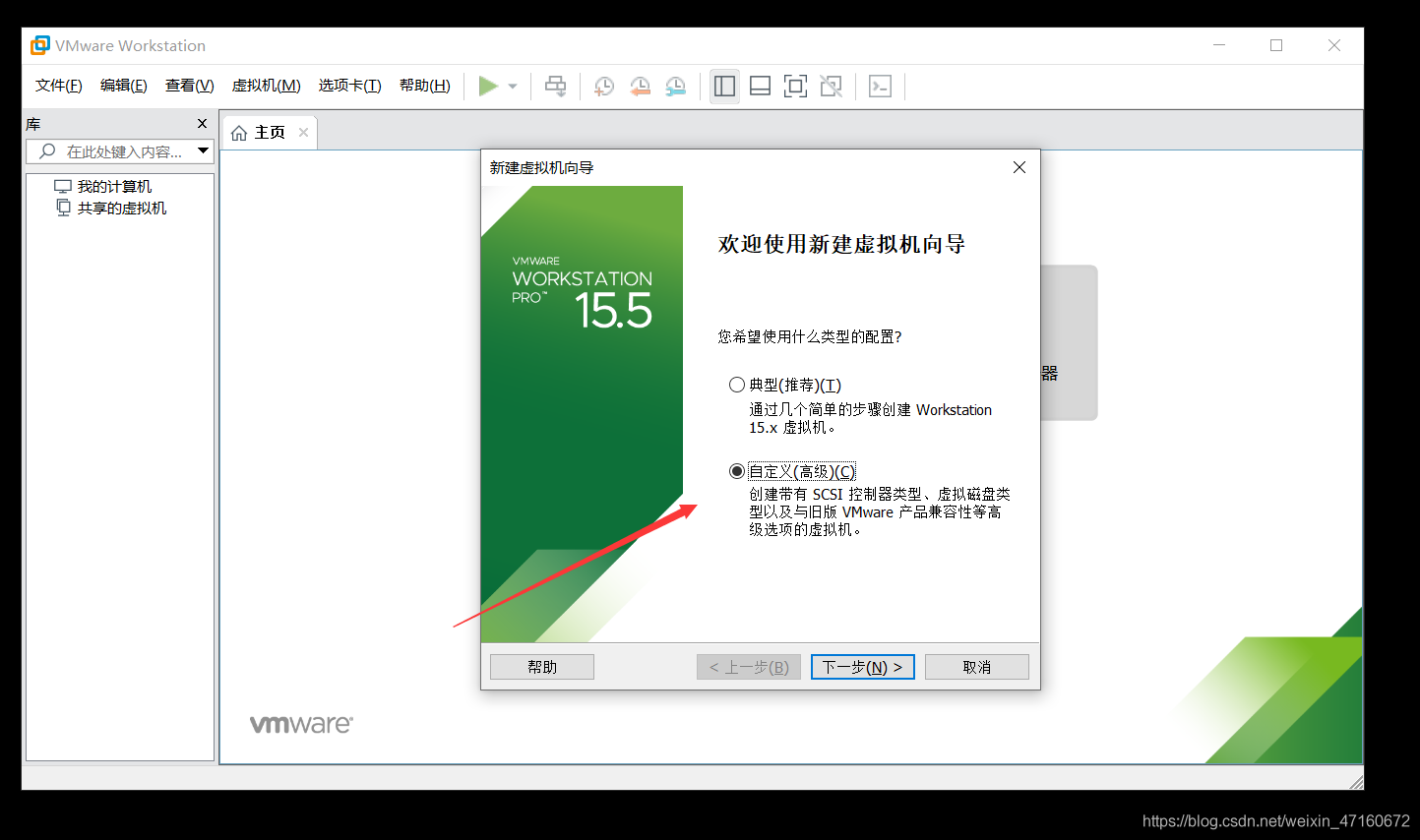1420x840 pixels.
Task: Switch to the 主页 tab
Action: click(x=271, y=133)
